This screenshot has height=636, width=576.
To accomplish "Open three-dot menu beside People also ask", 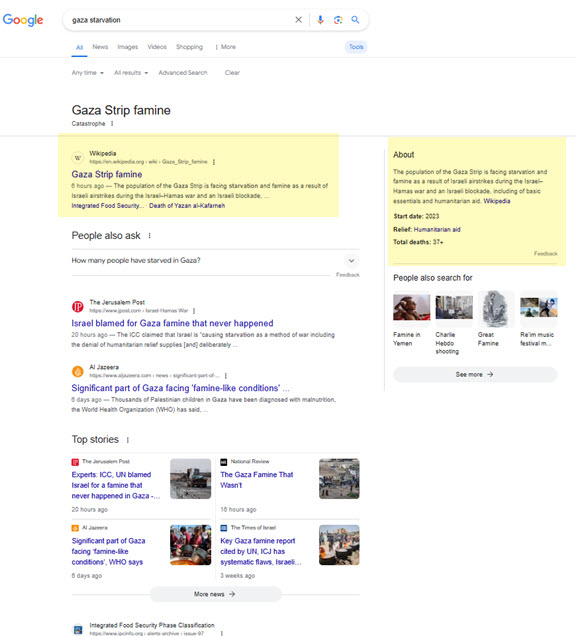I will point(149,236).
